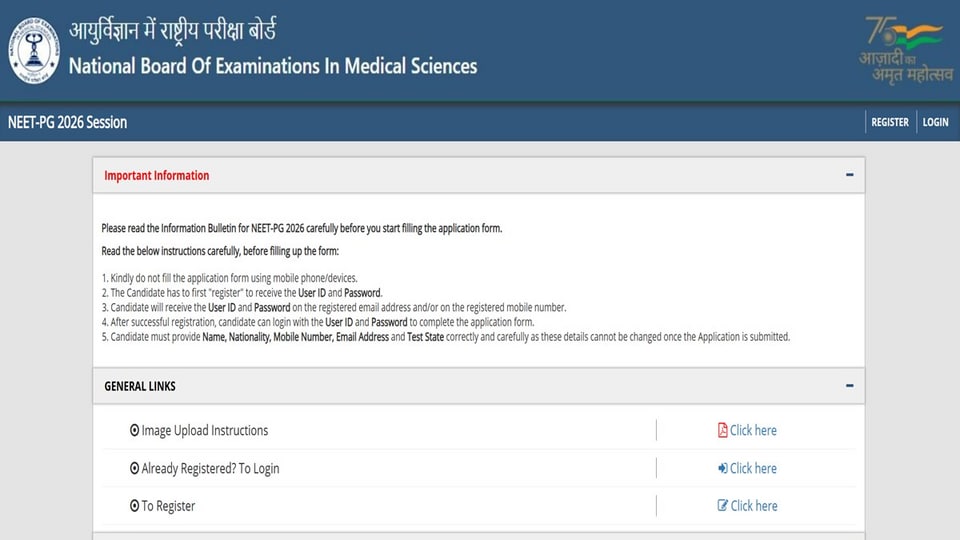Click the Important Information panel heading
960x540 pixels.
click(157, 176)
